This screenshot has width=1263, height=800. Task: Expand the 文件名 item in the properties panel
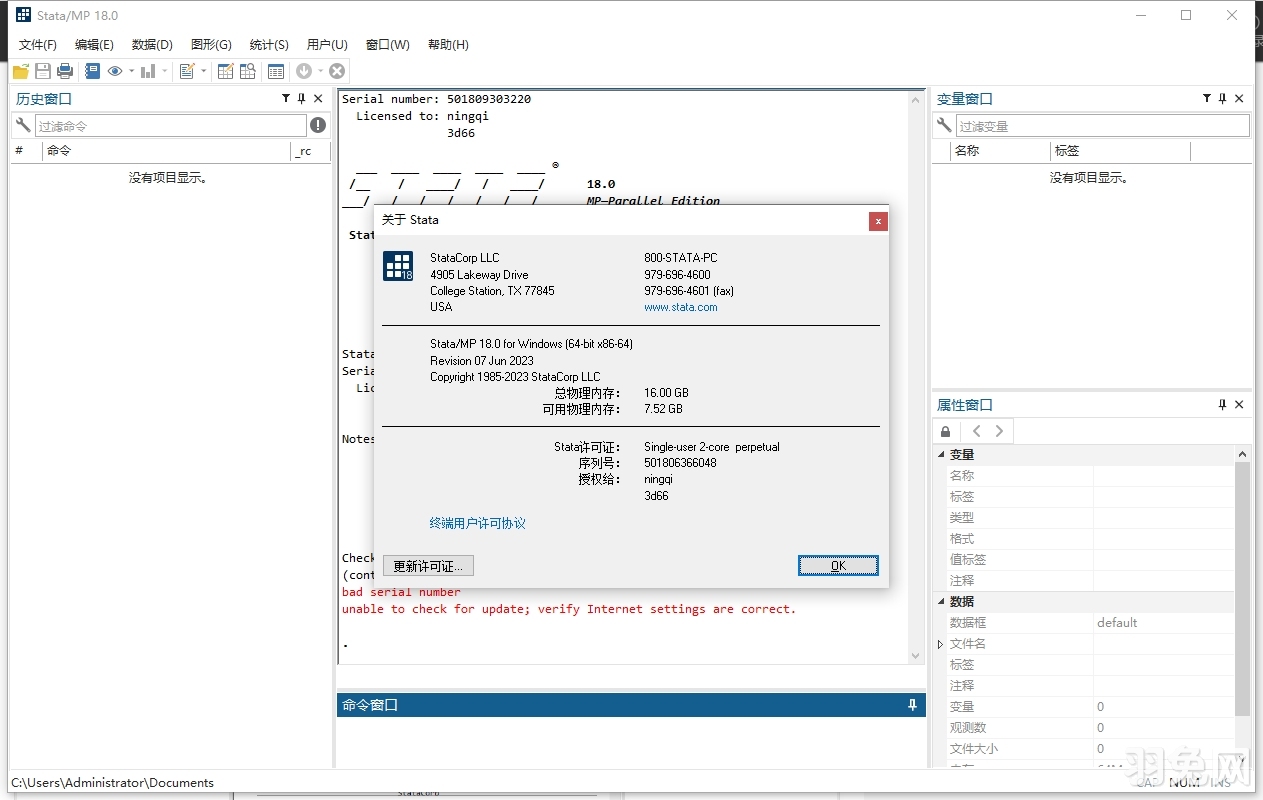pyautogui.click(x=938, y=643)
